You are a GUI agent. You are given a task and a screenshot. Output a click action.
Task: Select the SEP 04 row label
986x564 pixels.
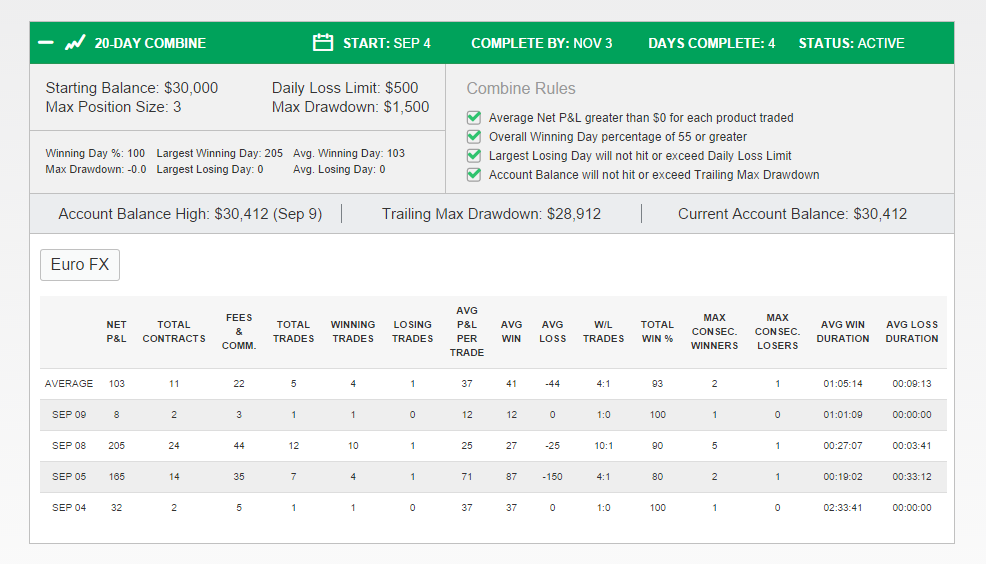tap(69, 507)
